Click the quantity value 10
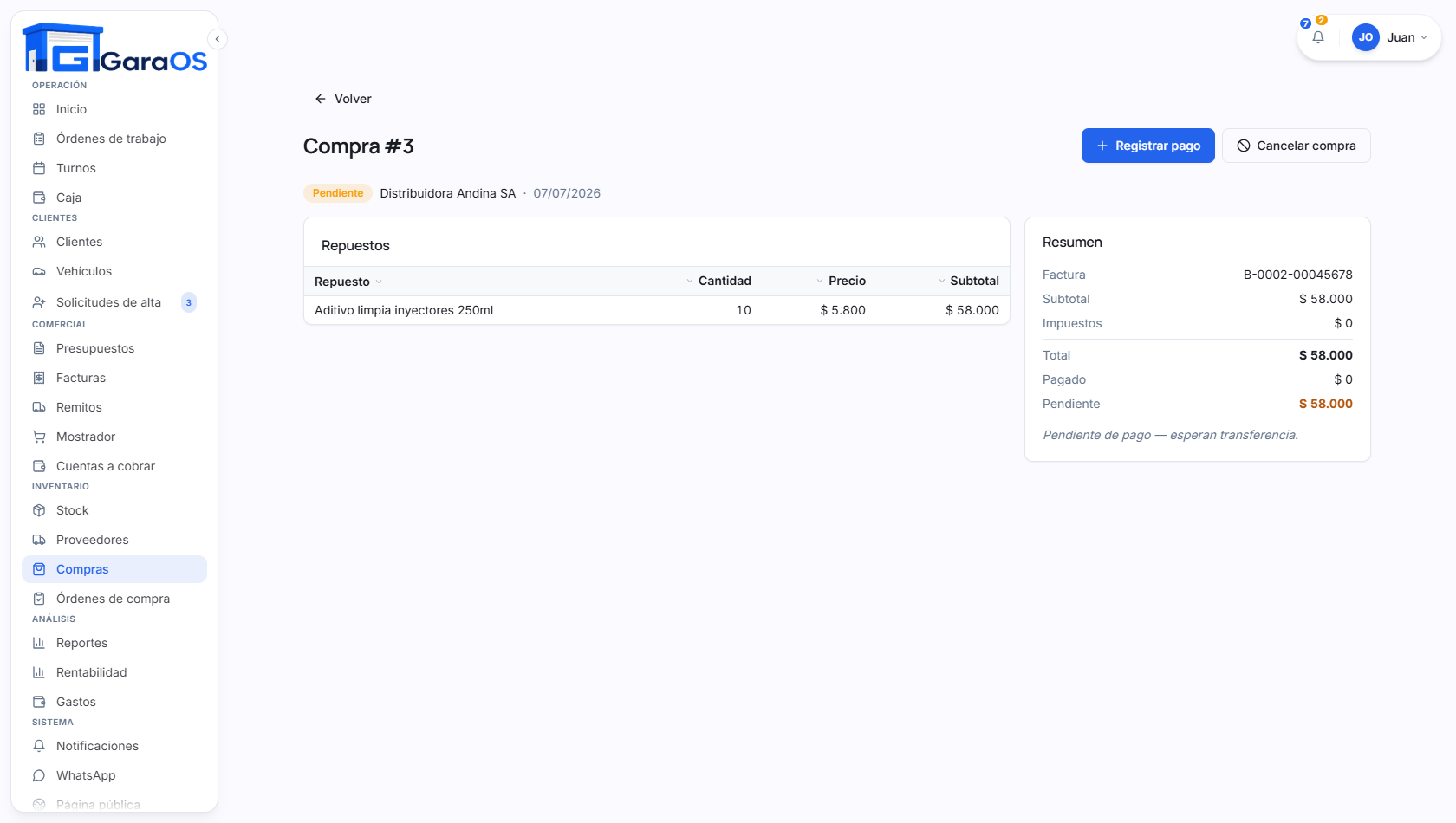This screenshot has width=1456, height=823. (x=744, y=310)
